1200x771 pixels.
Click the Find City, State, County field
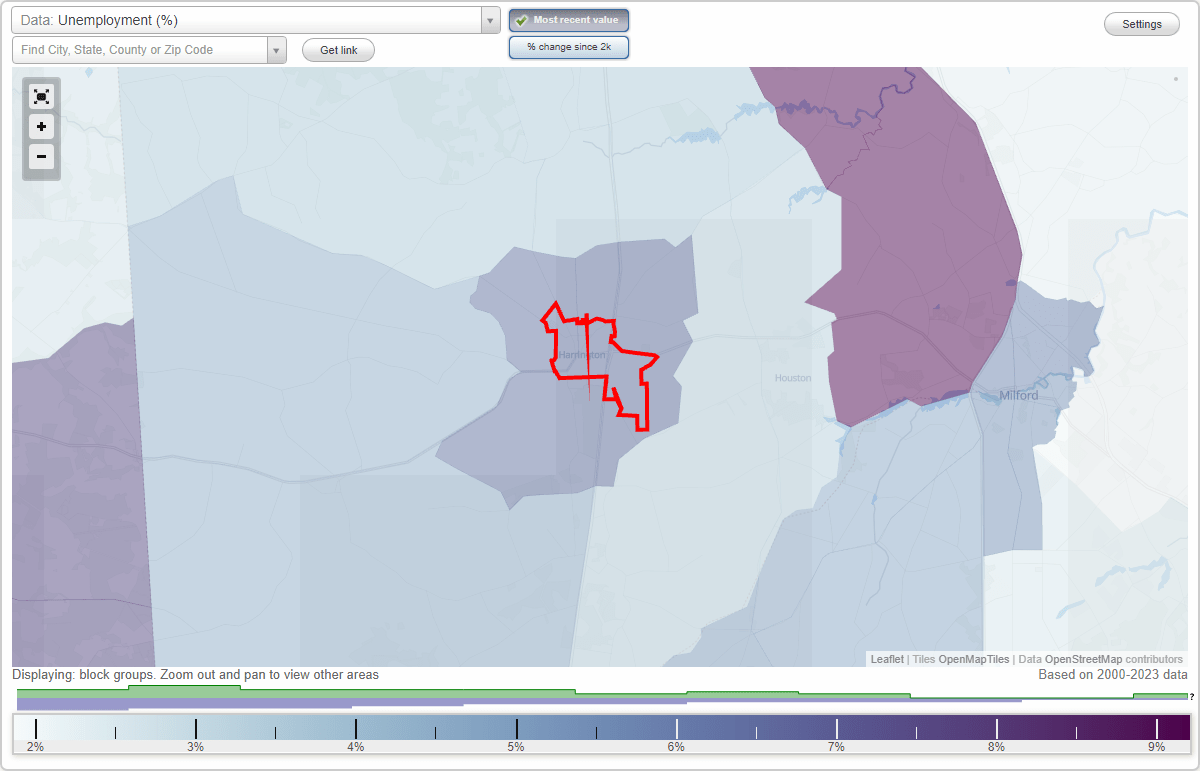[x=140, y=49]
